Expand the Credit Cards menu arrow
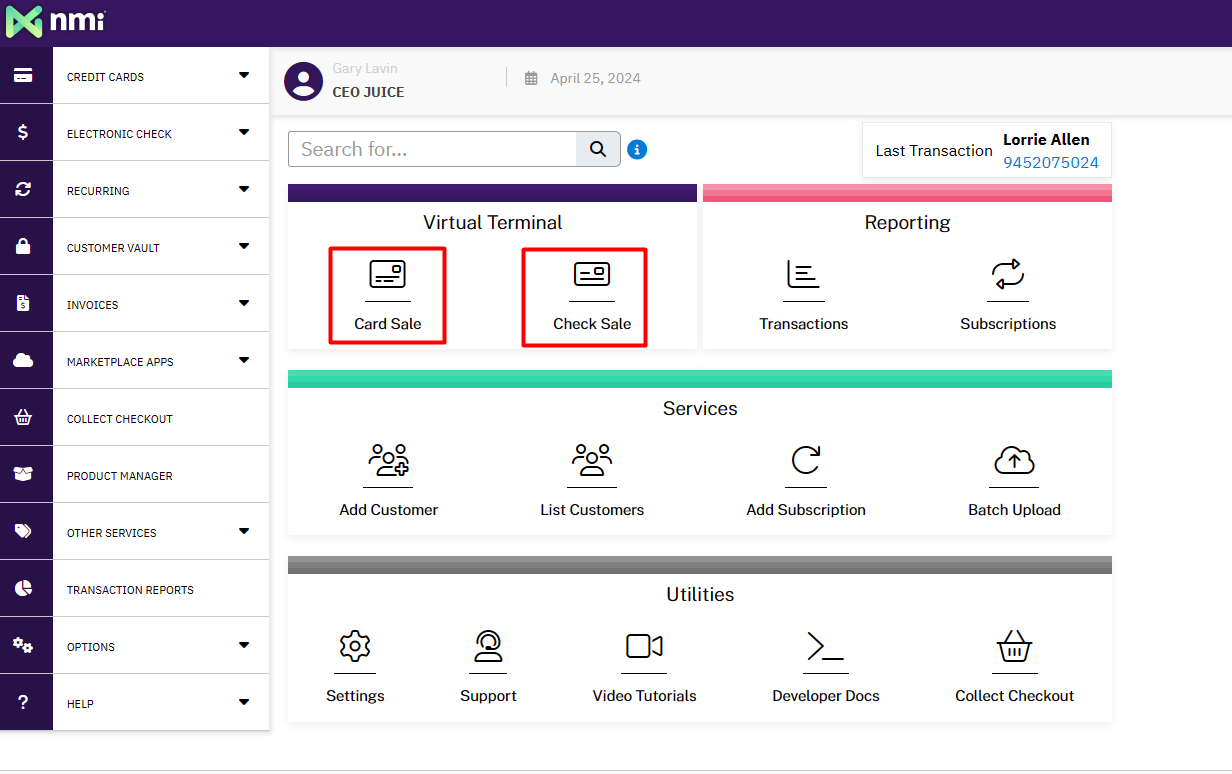This screenshot has width=1232, height=774. point(244,75)
